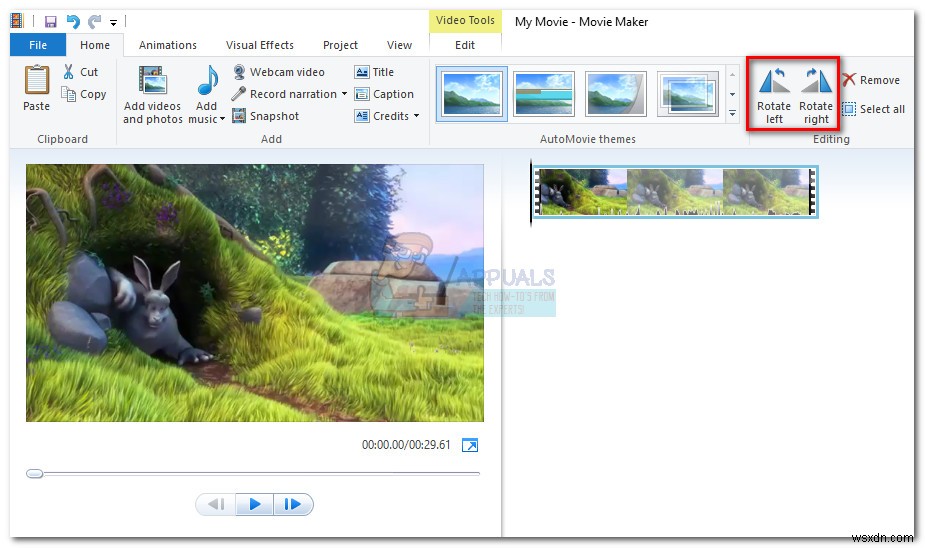Click the Add music note icon
Screen dimensions: 925x548
206,81
